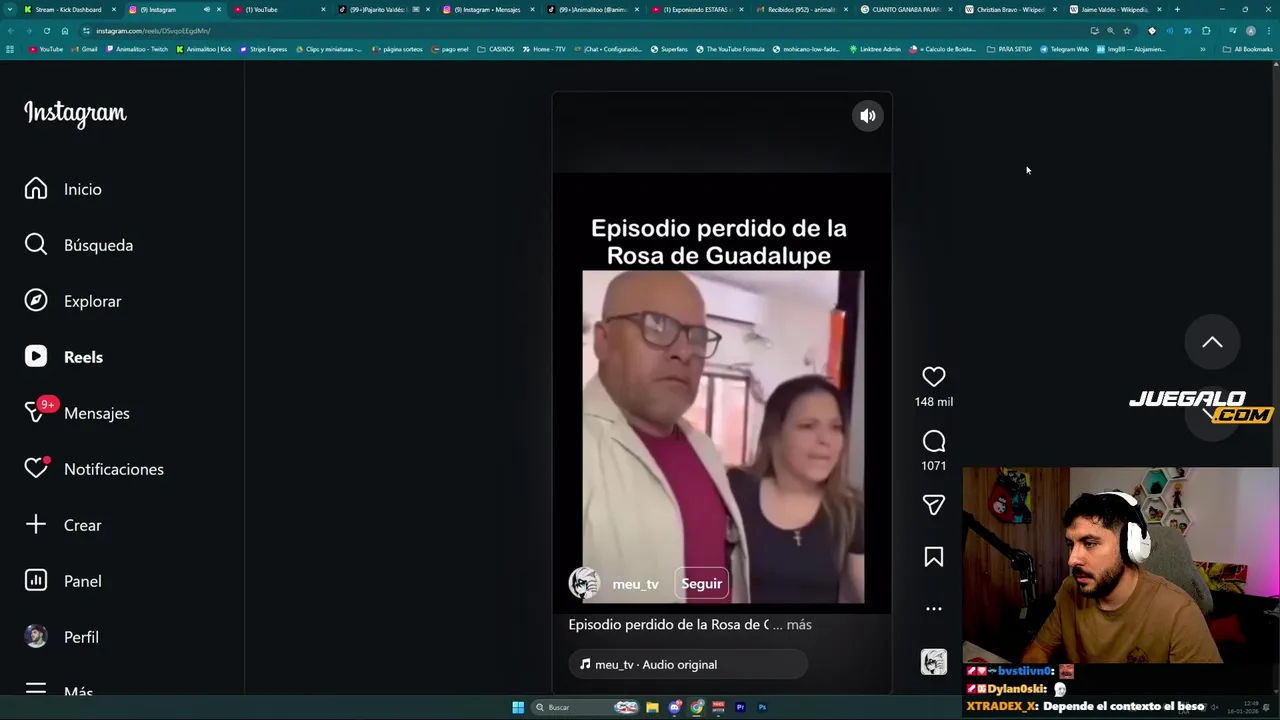
Task: Switch to the Instagram • Mensajes tab
Action: 490,9
